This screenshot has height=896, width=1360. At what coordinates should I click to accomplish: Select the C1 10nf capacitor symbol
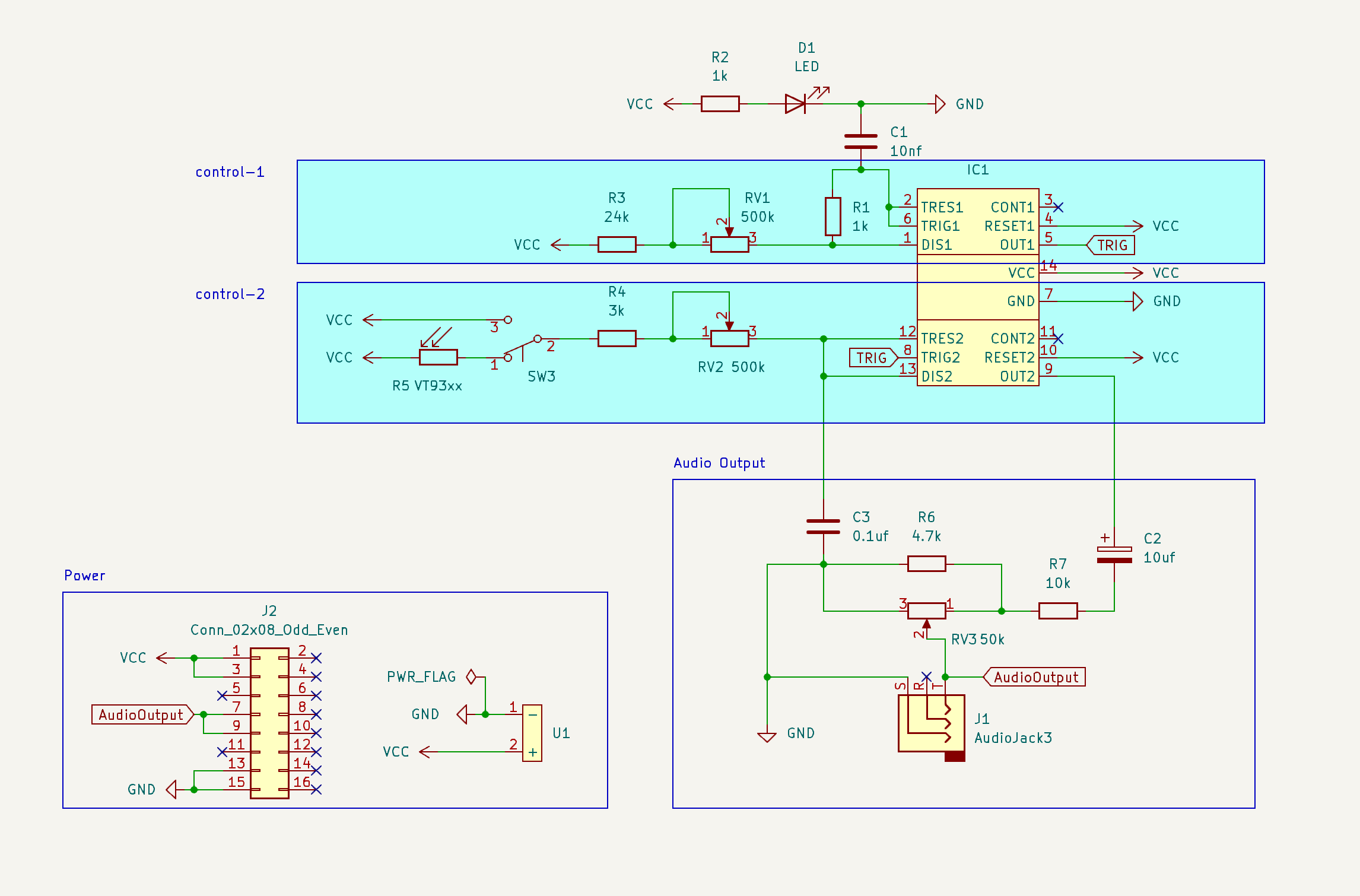(x=860, y=142)
